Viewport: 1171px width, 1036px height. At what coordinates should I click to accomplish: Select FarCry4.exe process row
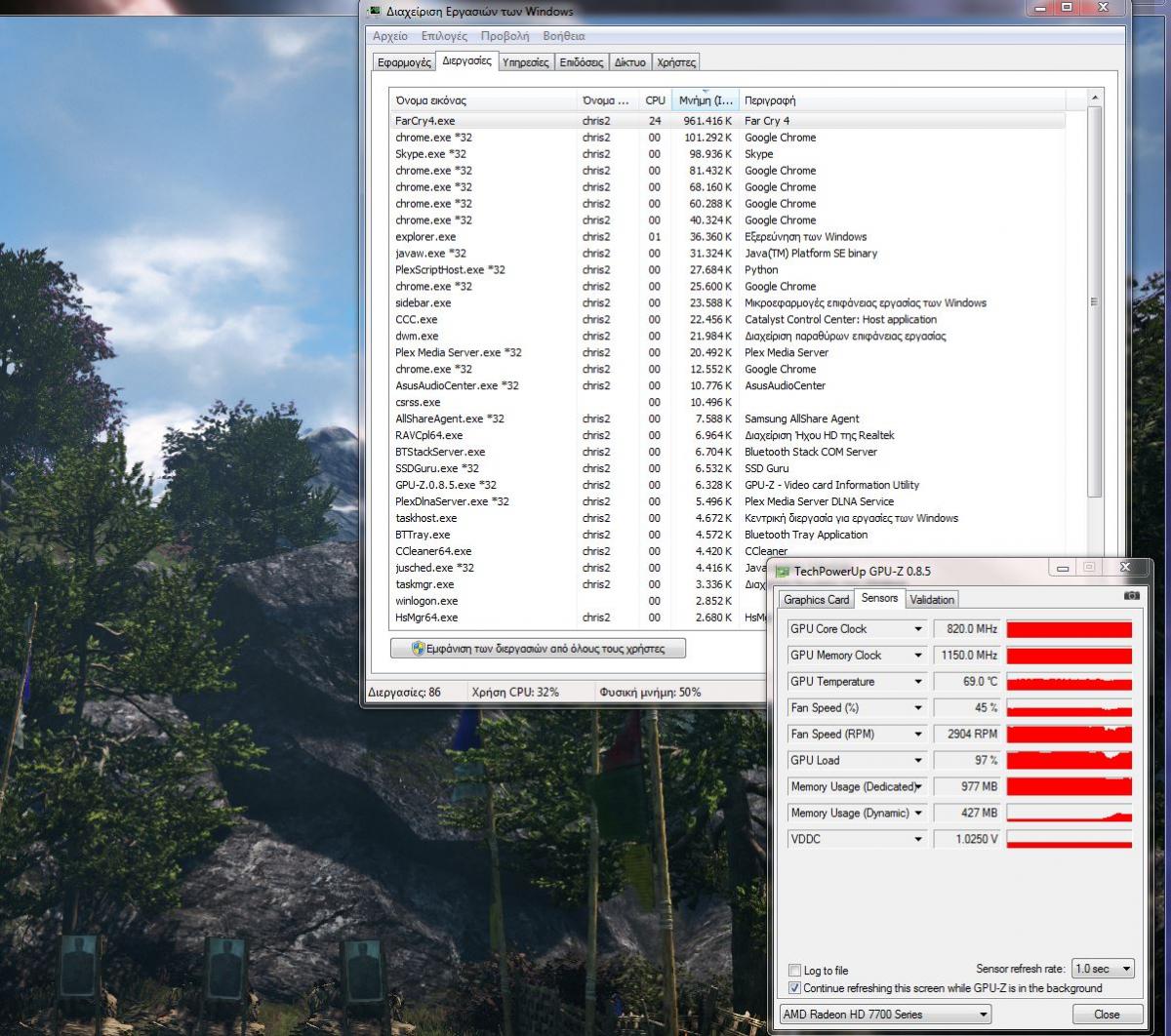[727, 121]
